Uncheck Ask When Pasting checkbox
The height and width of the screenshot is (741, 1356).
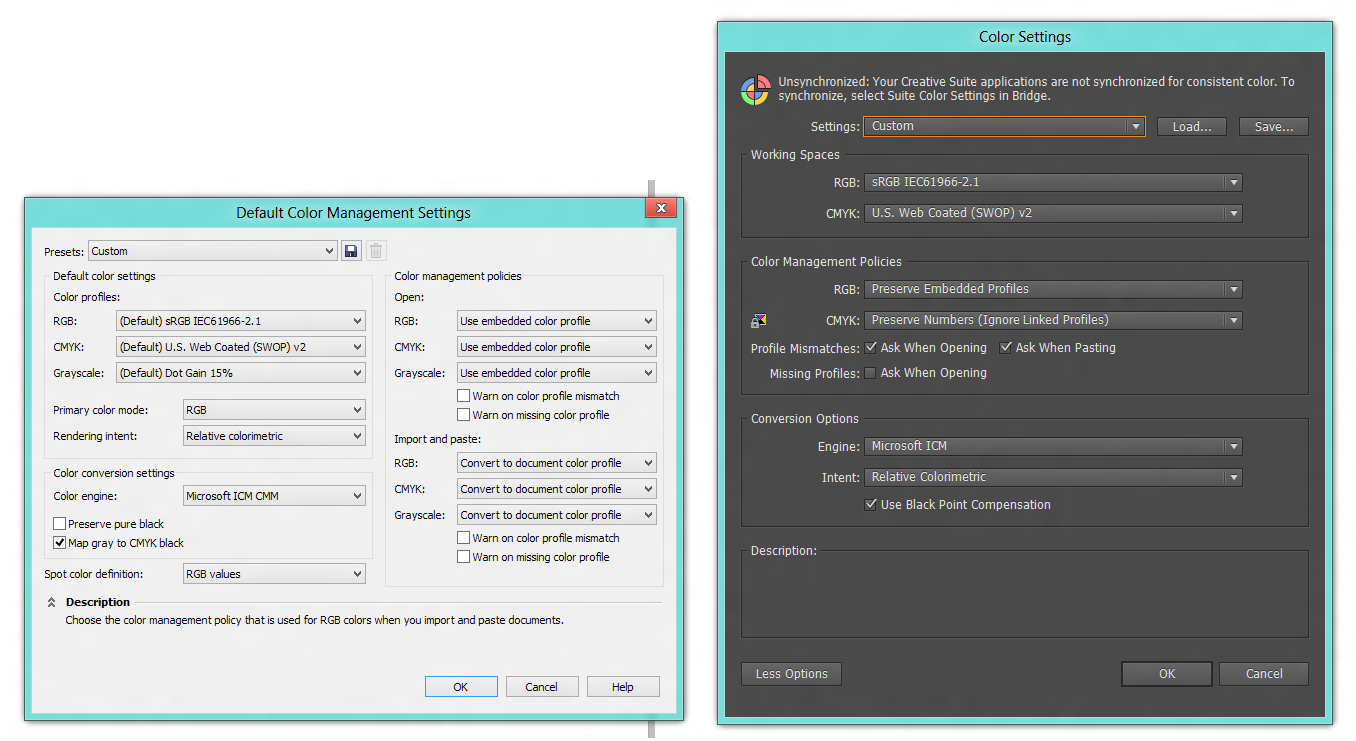tap(1006, 347)
